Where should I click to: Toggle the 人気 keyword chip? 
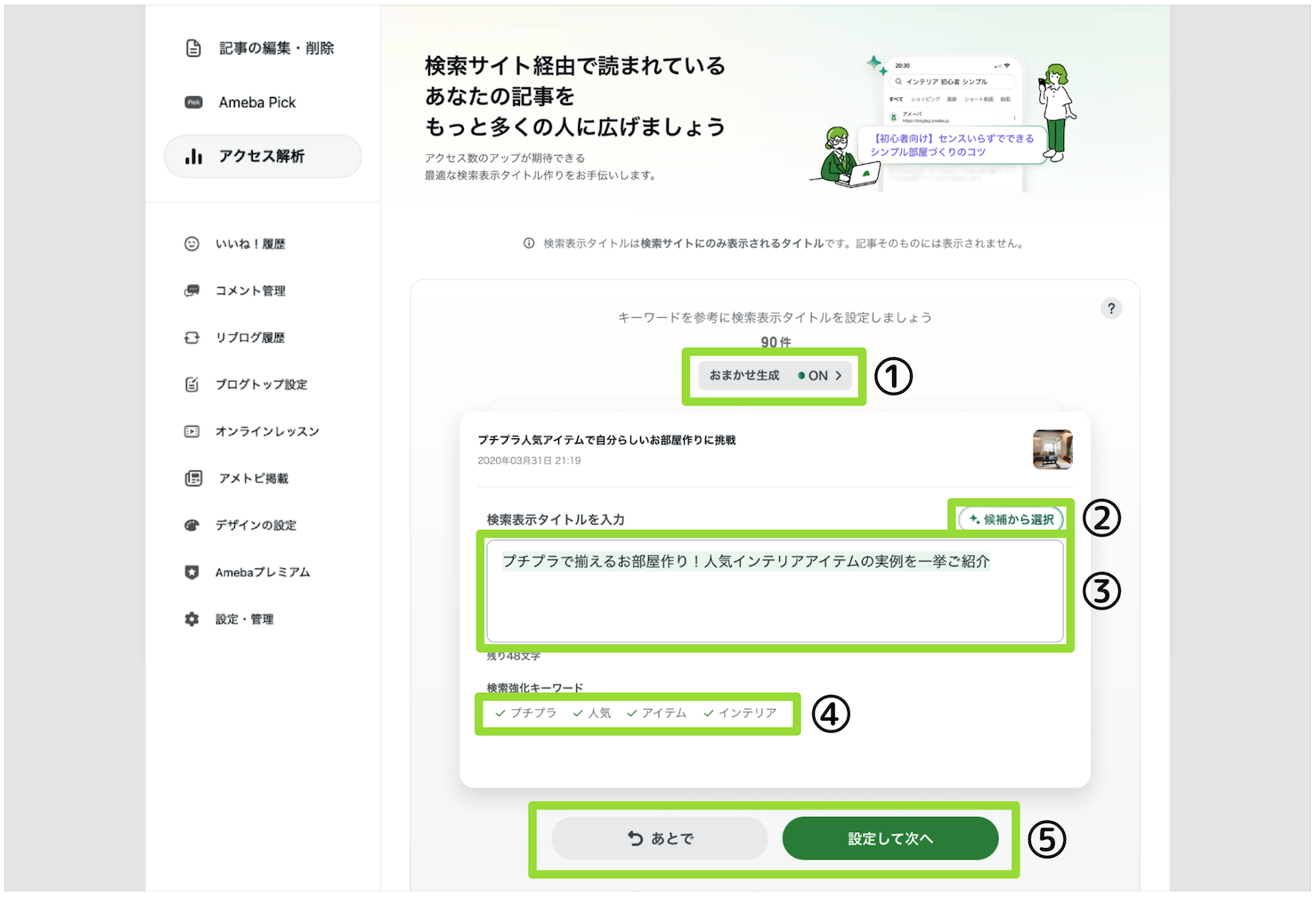tap(592, 714)
